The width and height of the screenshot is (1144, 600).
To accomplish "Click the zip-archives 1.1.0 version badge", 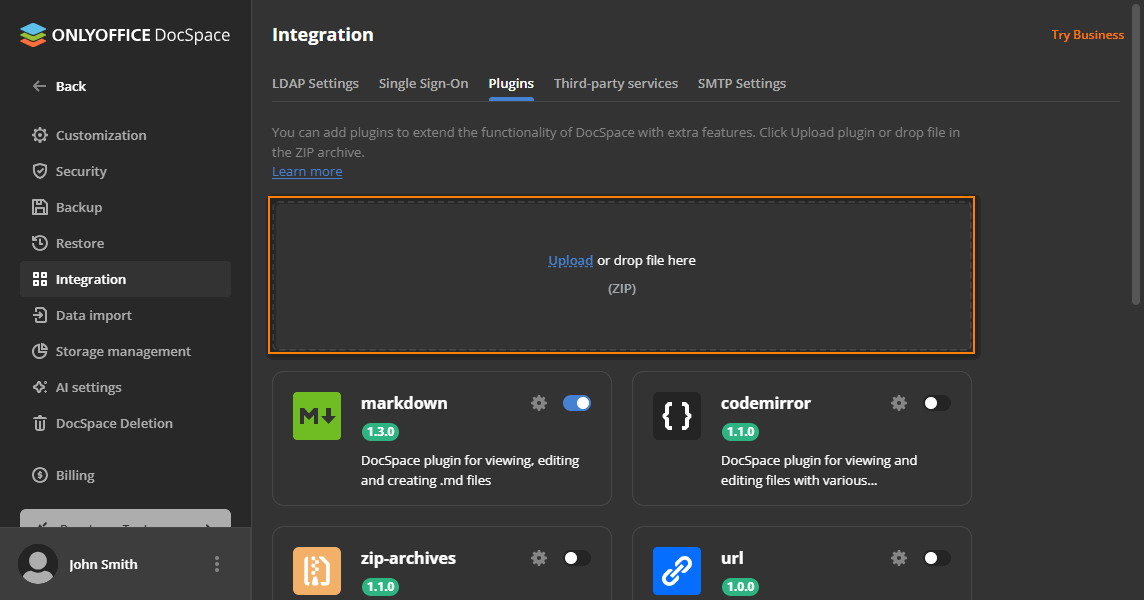I will 380,586.
